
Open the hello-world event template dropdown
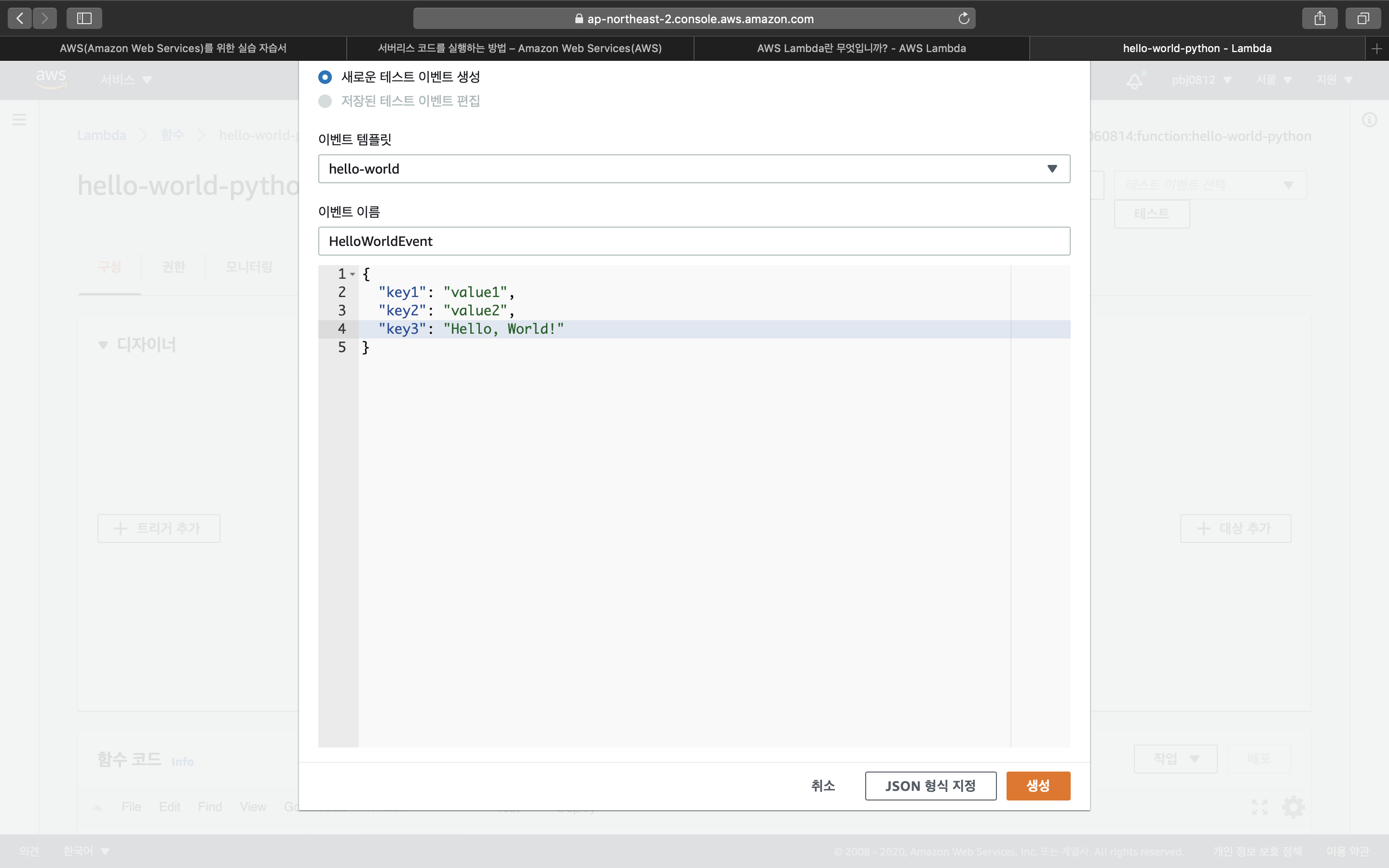(694, 169)
